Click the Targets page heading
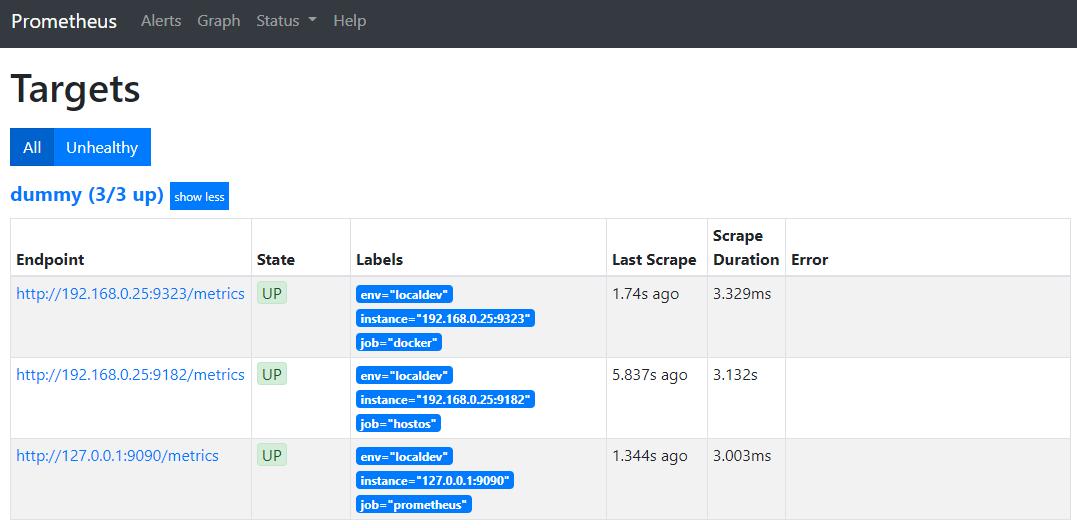The image size is (1077, 528). point(76,89)
